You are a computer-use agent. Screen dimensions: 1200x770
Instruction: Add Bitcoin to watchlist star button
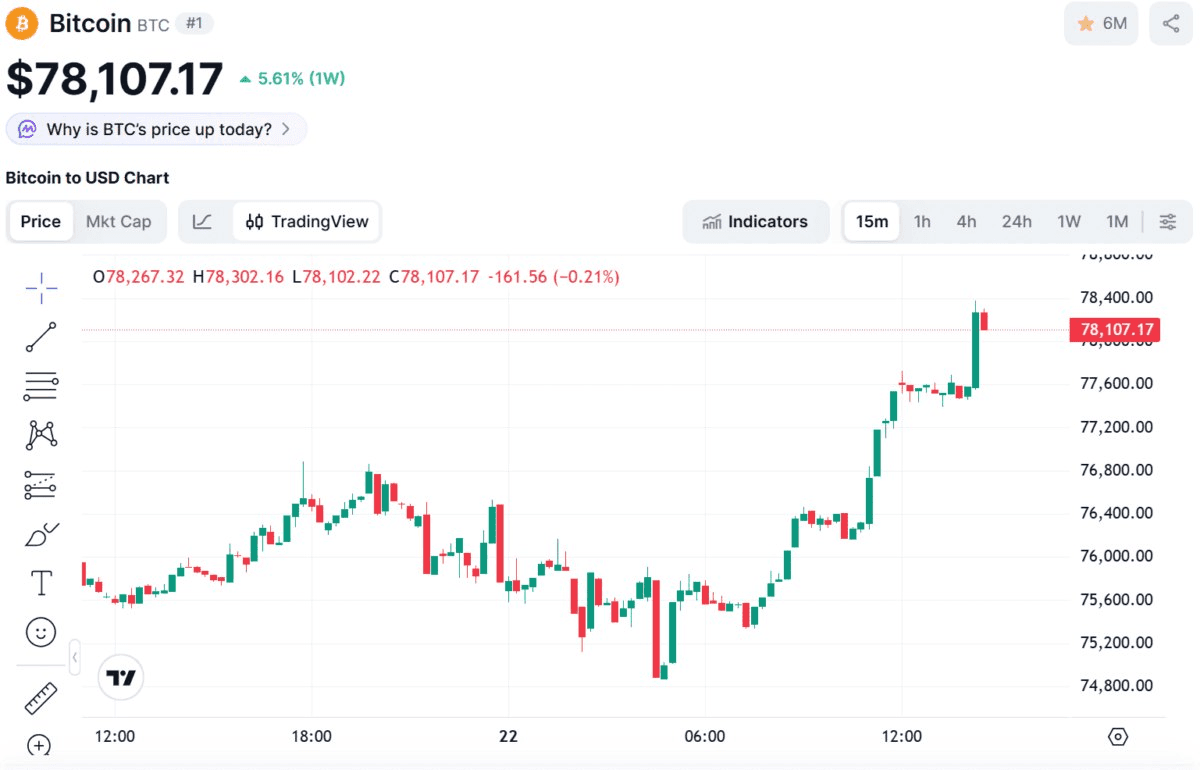point(1101,24)
